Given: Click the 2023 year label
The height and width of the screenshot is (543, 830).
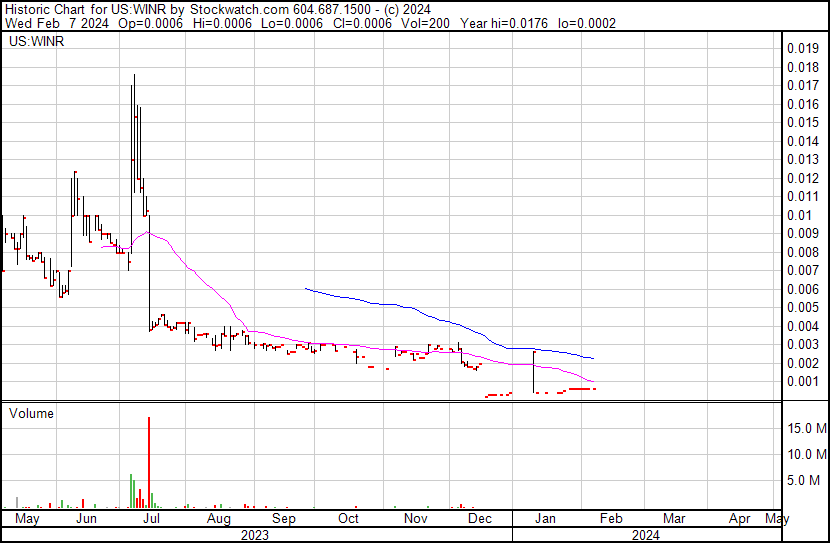Looking at the screenshot, I should click(x=255, y=535).
